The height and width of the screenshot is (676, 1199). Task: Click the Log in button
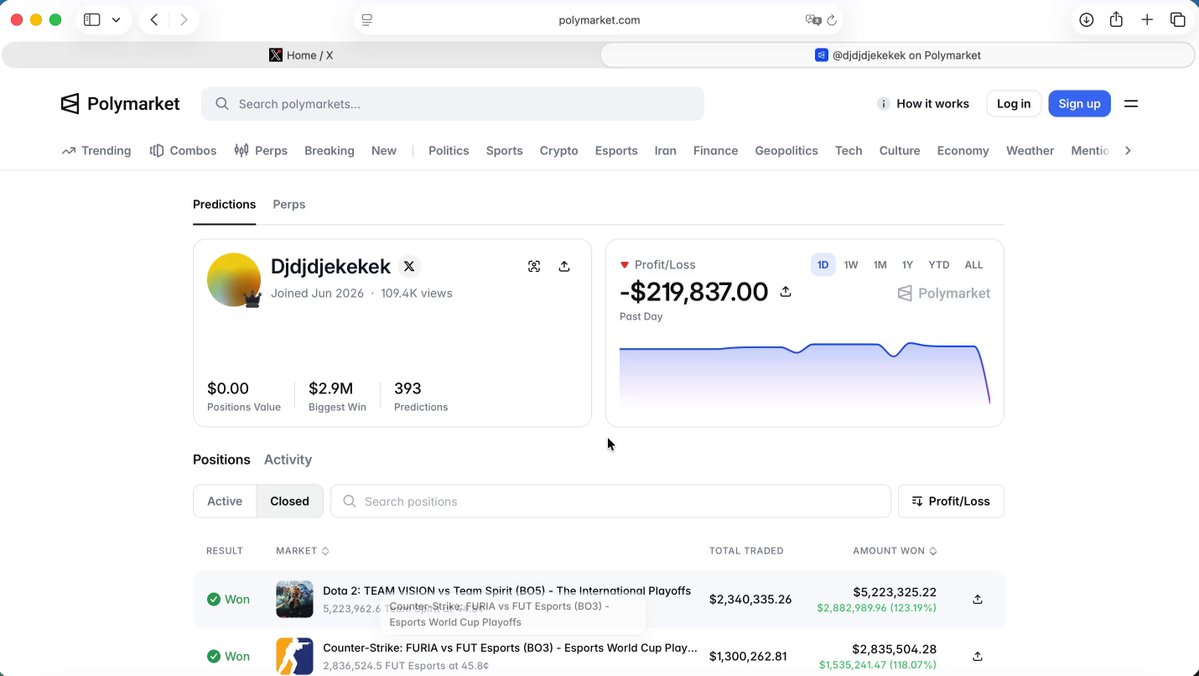(x=1014, y=104)
